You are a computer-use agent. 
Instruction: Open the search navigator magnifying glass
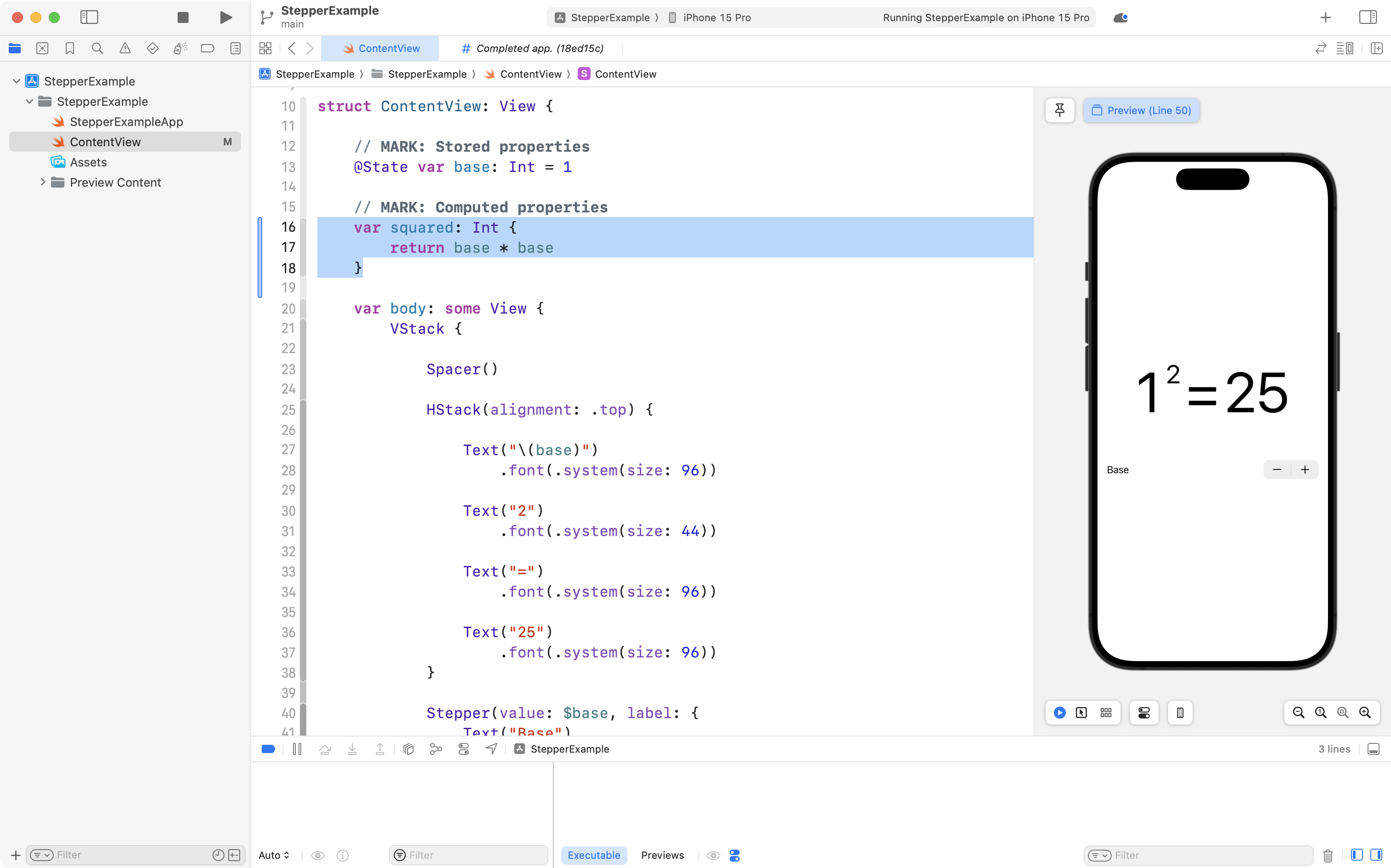point(98,48)
